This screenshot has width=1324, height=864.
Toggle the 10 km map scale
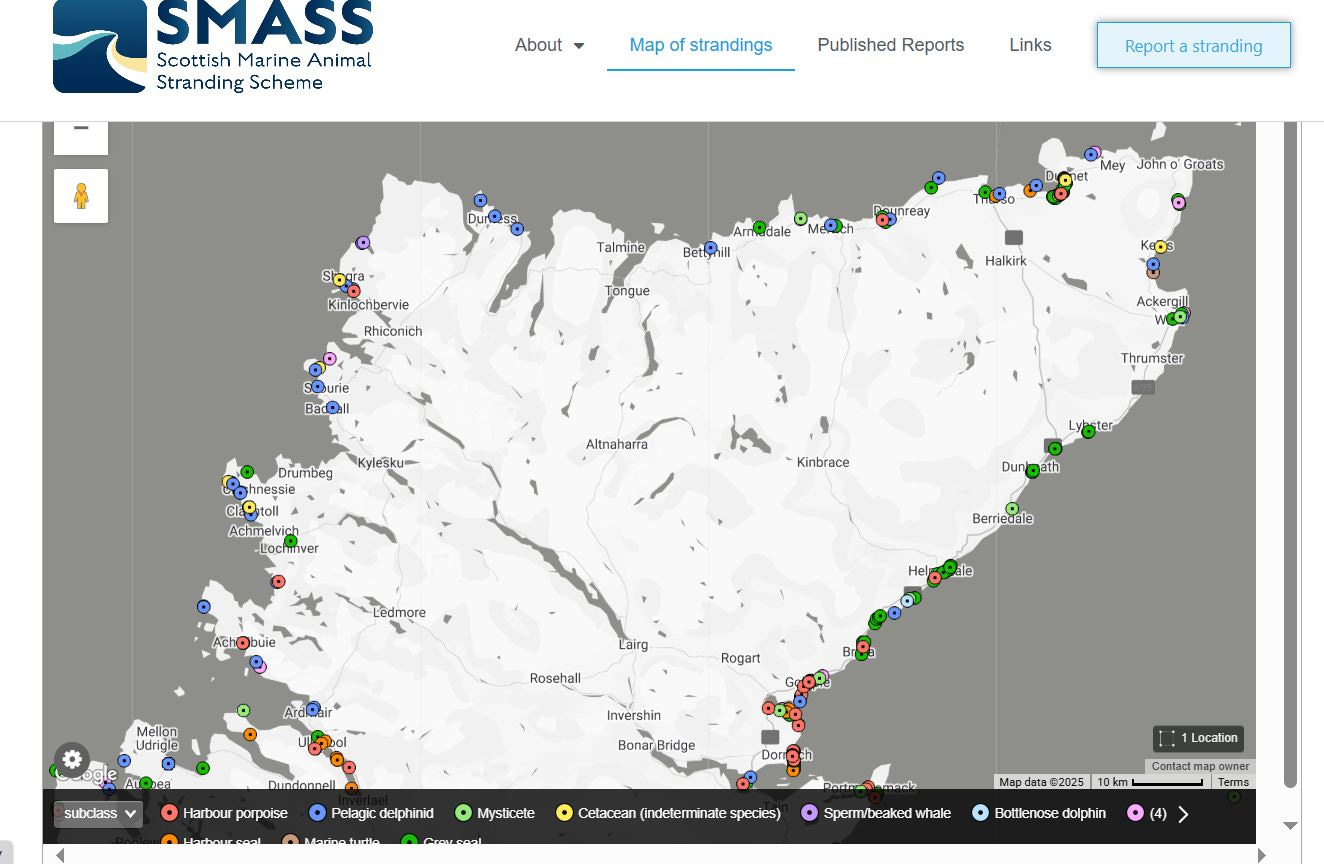click(x=1150, y=782)
